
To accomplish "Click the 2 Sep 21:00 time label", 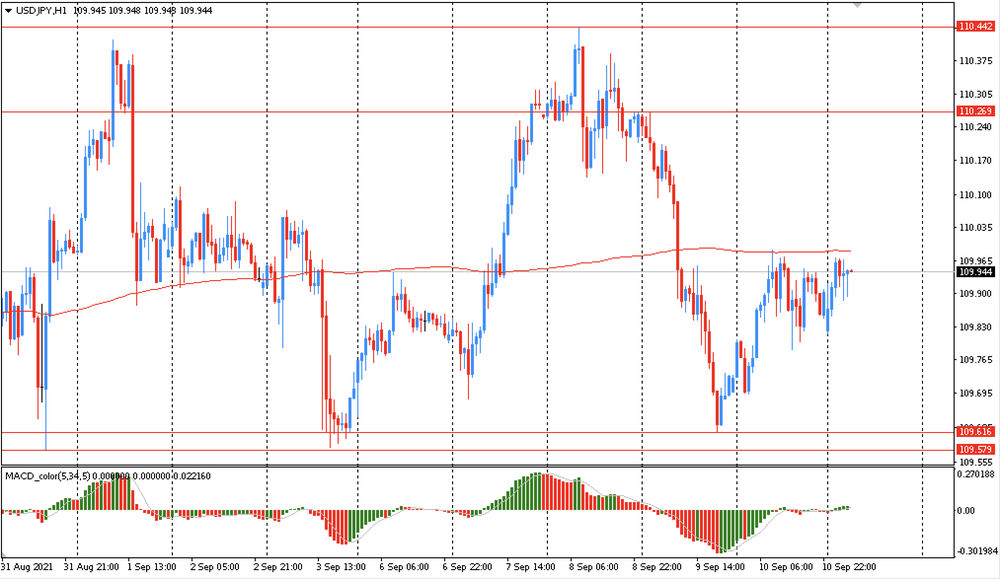I will click(278, 567).
